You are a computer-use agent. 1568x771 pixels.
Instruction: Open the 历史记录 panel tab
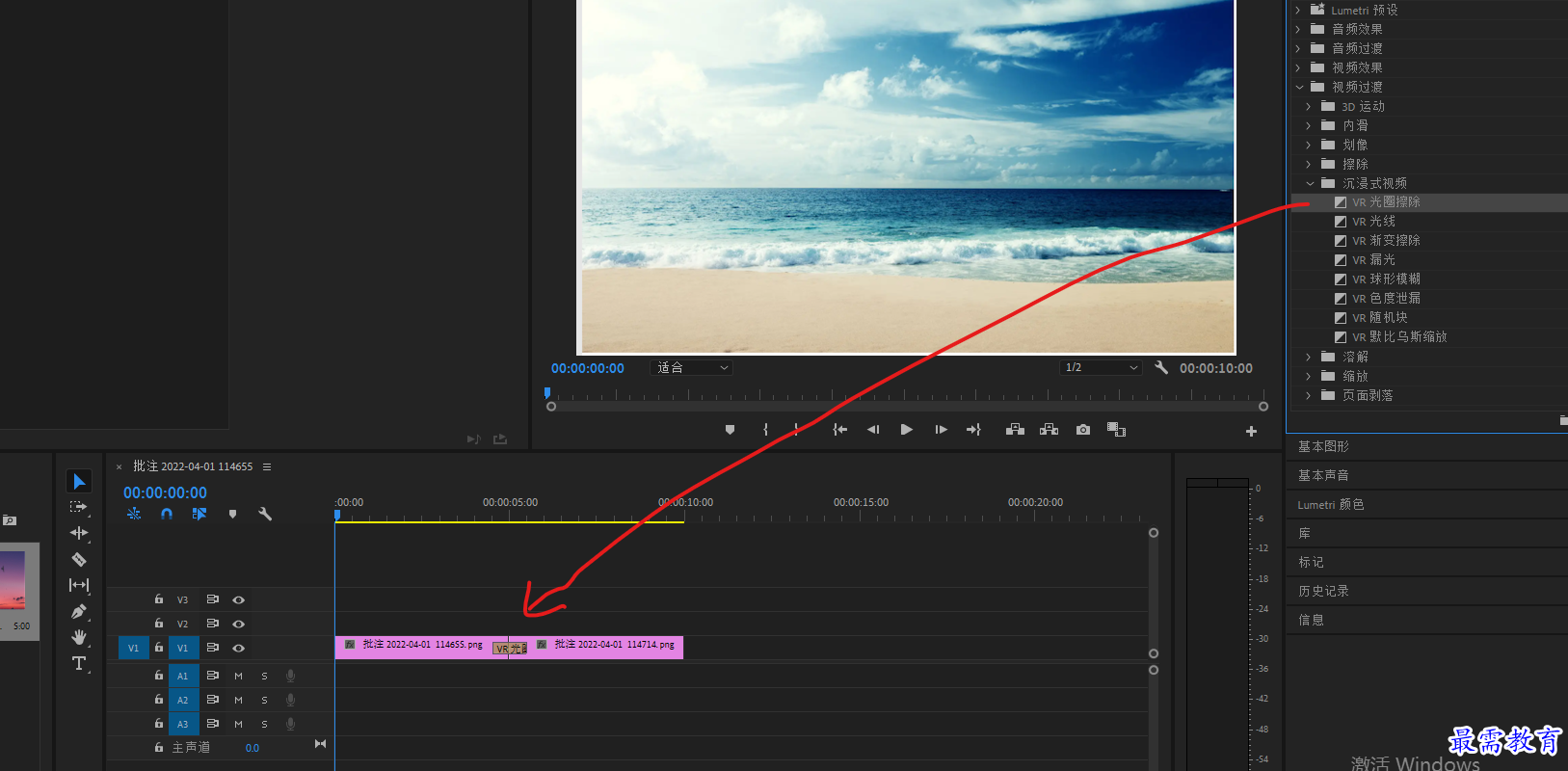1323,591
